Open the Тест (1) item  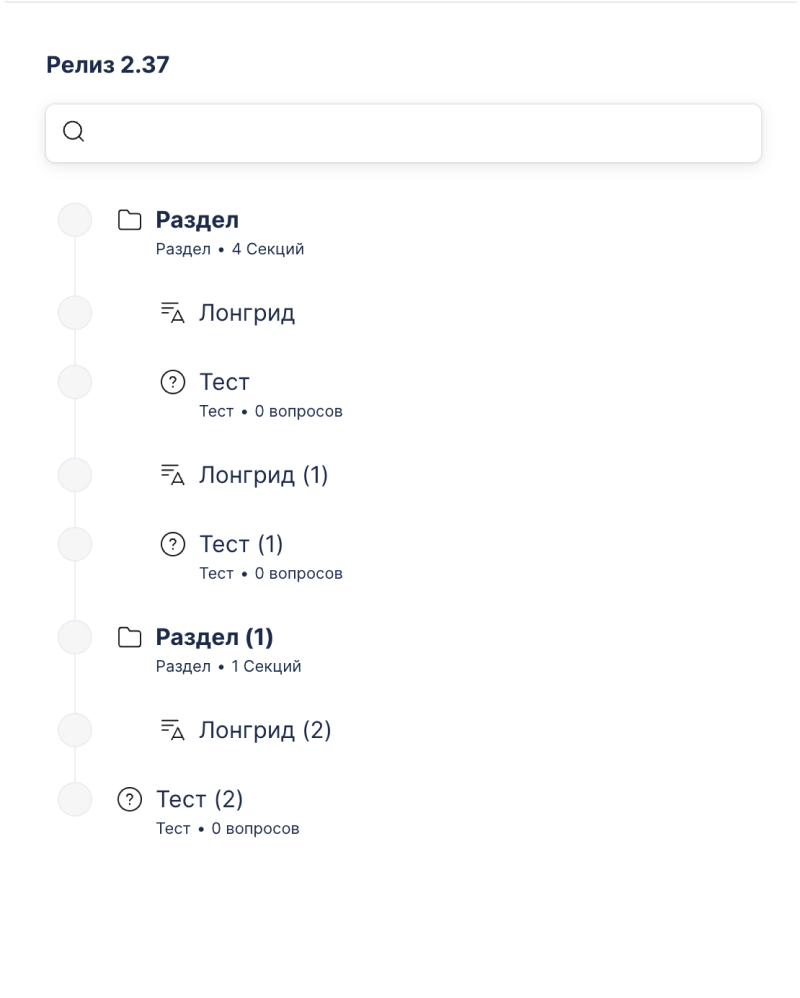241,544
